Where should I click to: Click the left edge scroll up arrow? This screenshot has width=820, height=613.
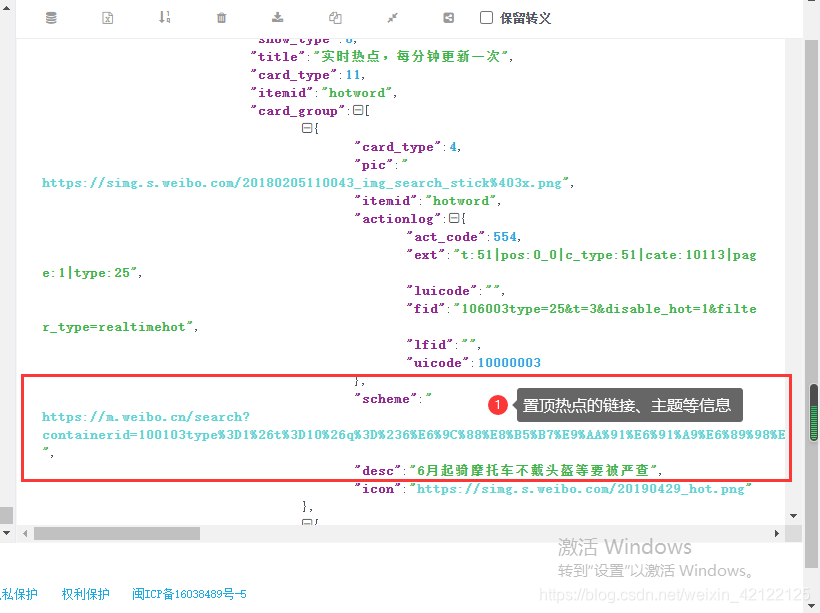point(6,7)
